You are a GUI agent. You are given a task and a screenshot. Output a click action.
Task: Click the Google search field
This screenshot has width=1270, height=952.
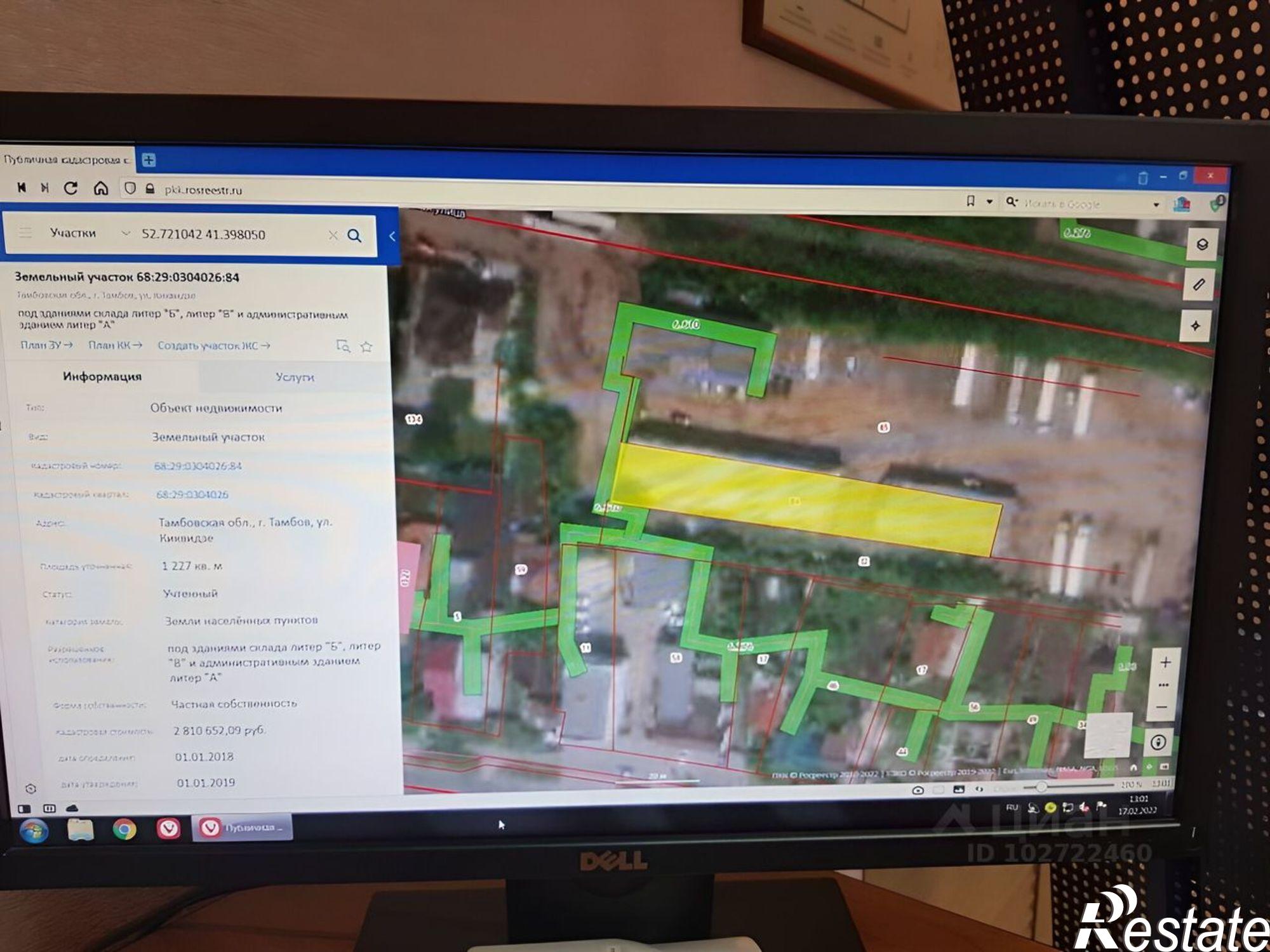1083,204
